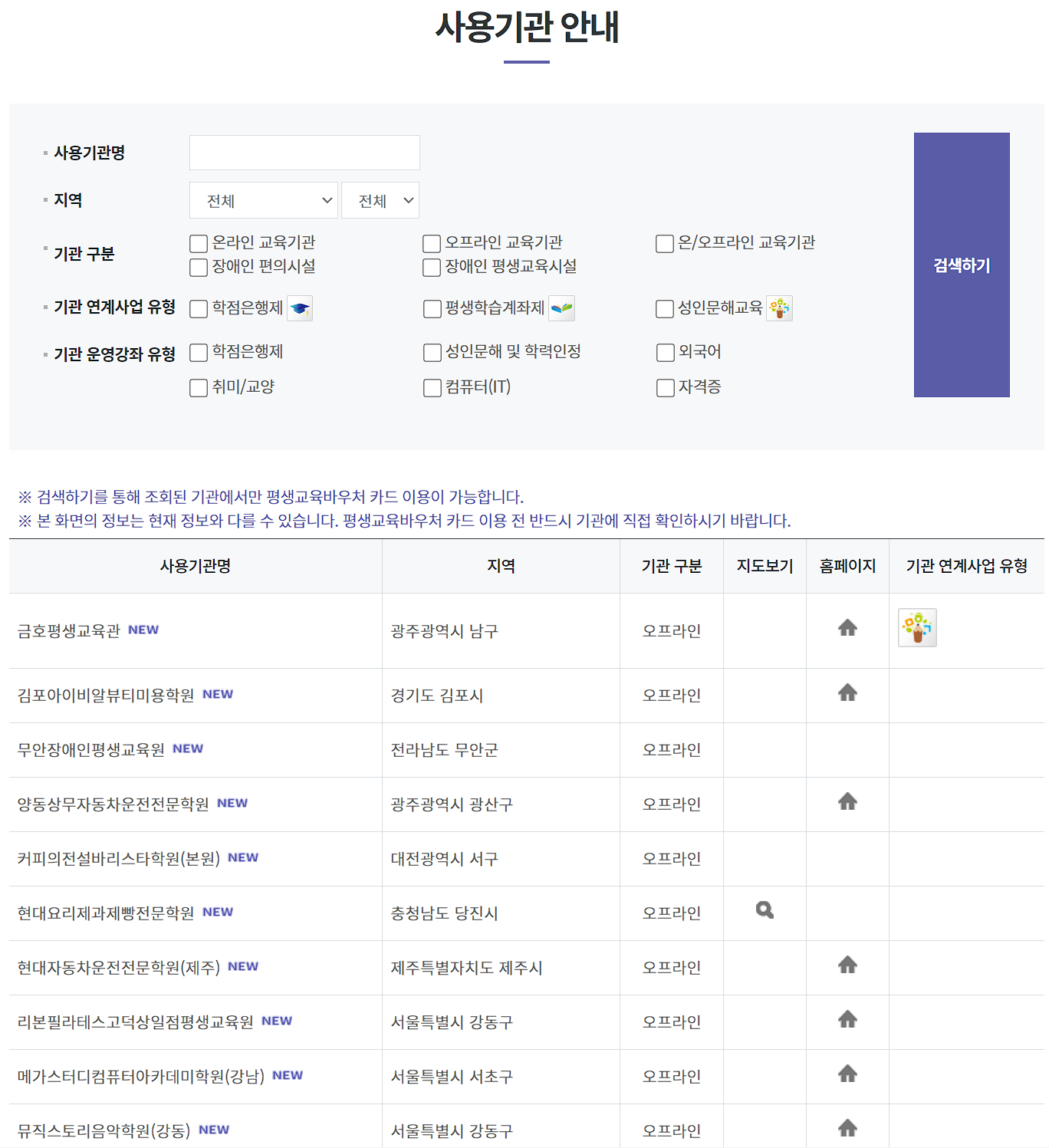Image resolution: width=1049 pixels, height=1148 pixels.
Task: Open homepage icon for 메가스터디컴퓨터아카데미학원(강남)
Action: click(847, 1073)
